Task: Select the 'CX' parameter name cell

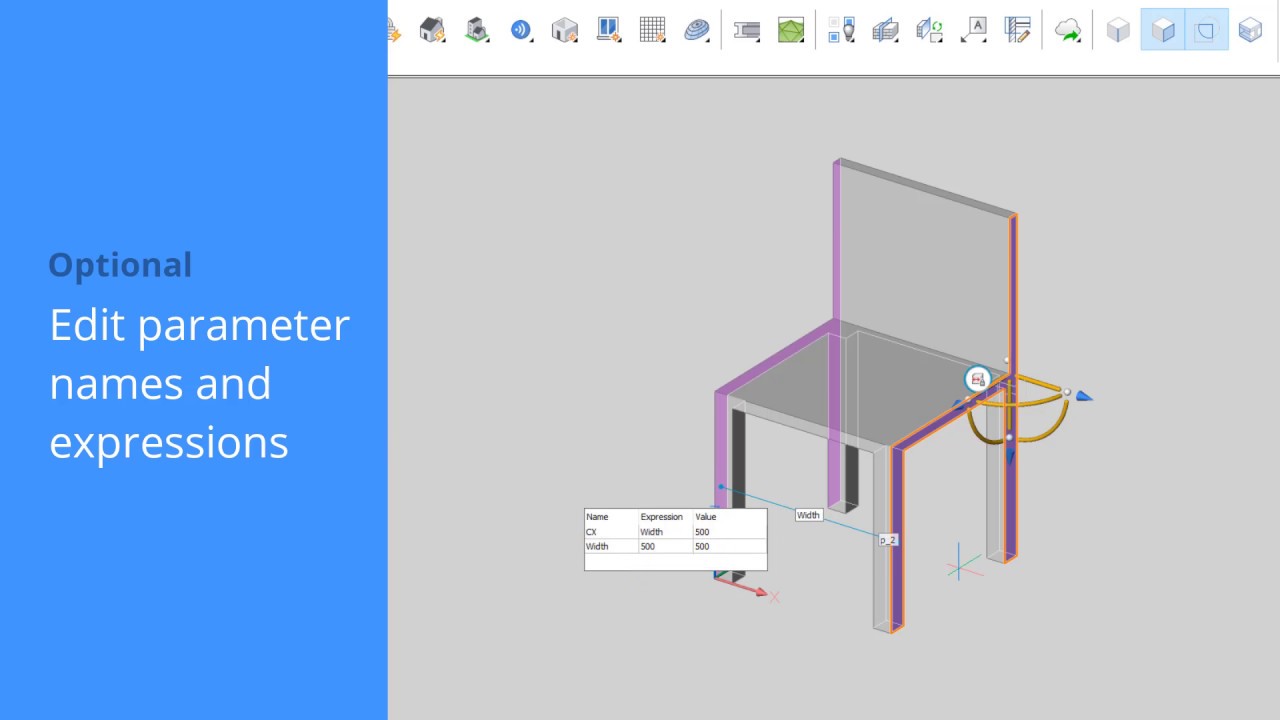Action: pyautogui.click(x=611, y=532)
